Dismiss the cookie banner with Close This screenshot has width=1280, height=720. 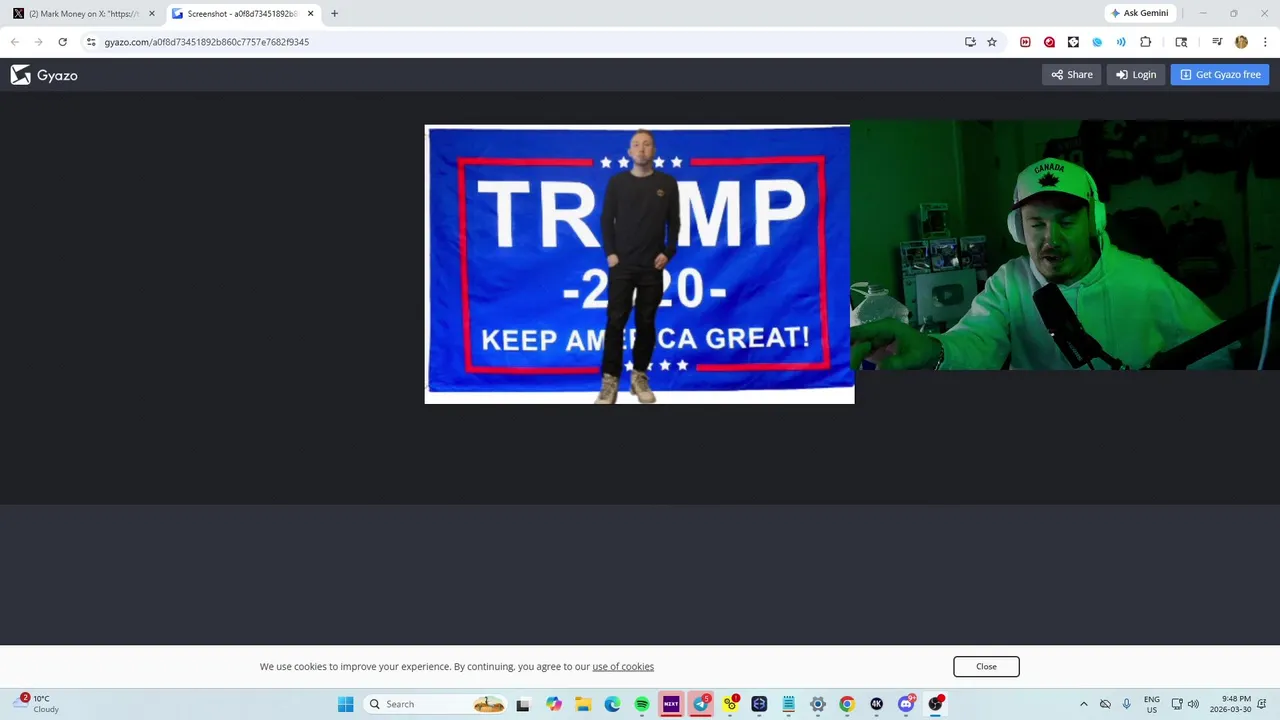(x=986, y=666)
